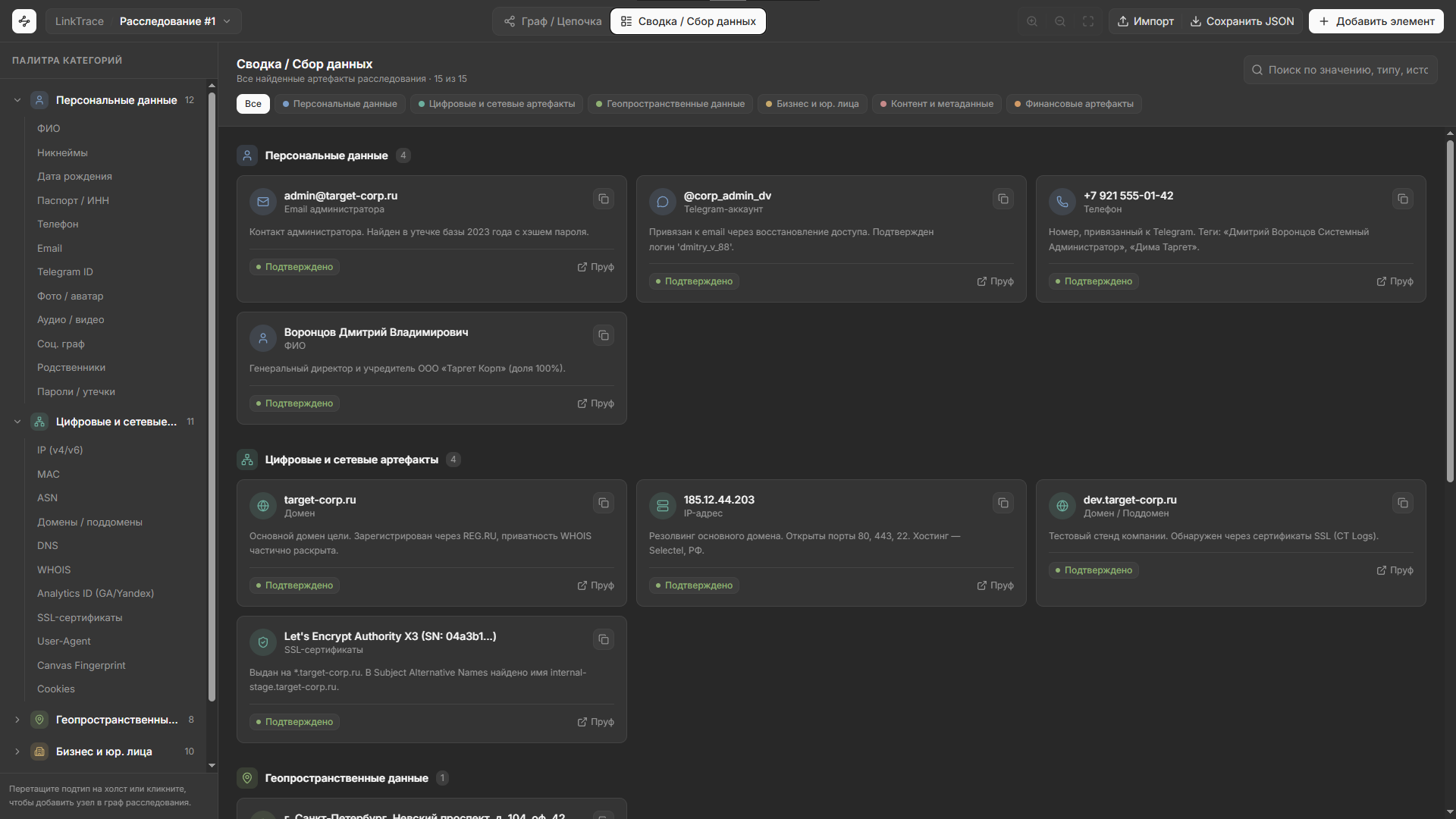Copy the Воронцов Дмитрий Владимирович name
The width and height of the screenshot is (1456, 819).
(604, 335)
